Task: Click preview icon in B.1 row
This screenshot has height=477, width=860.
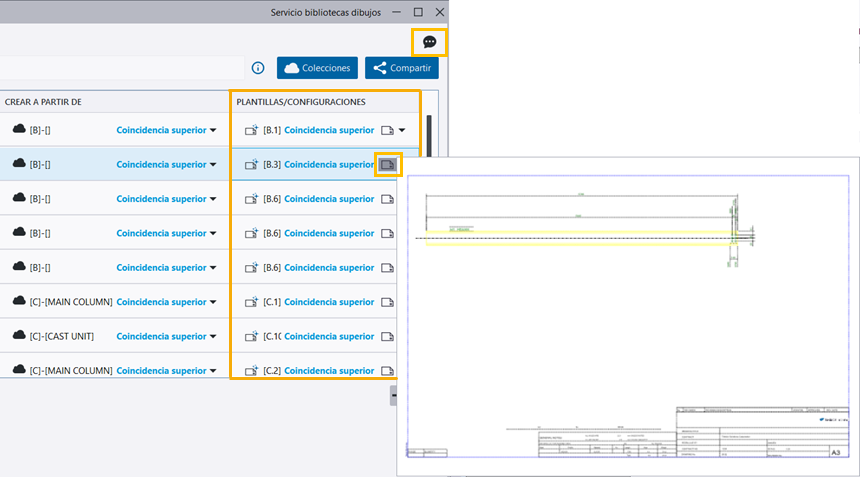Action: point(388,130)
